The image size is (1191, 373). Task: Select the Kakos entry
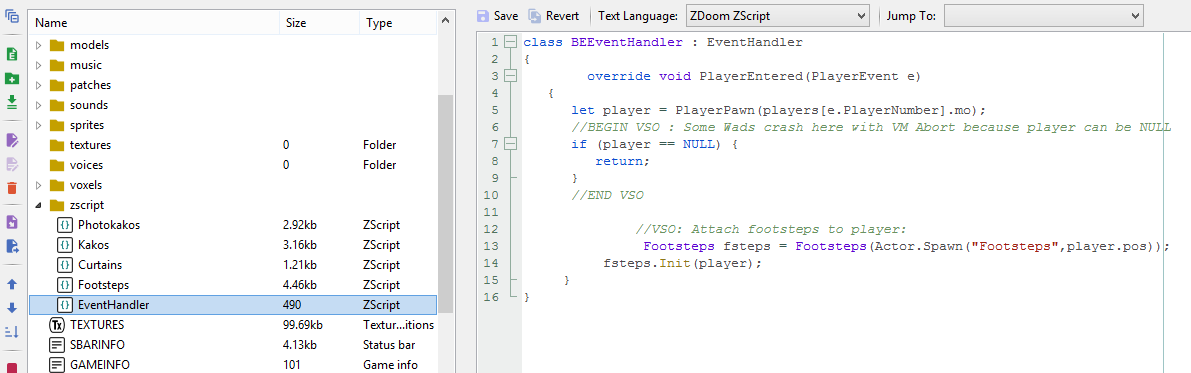coord(232,245)
